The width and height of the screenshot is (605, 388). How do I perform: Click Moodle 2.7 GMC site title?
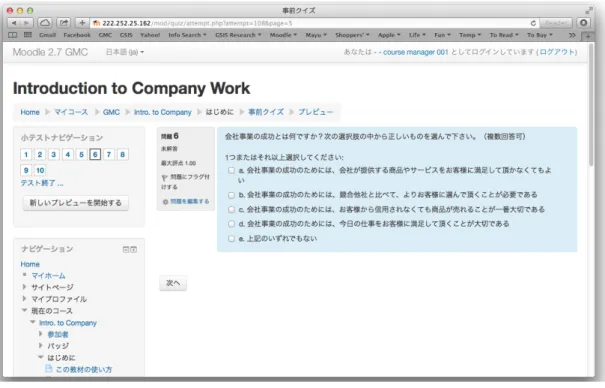(50, 52)
